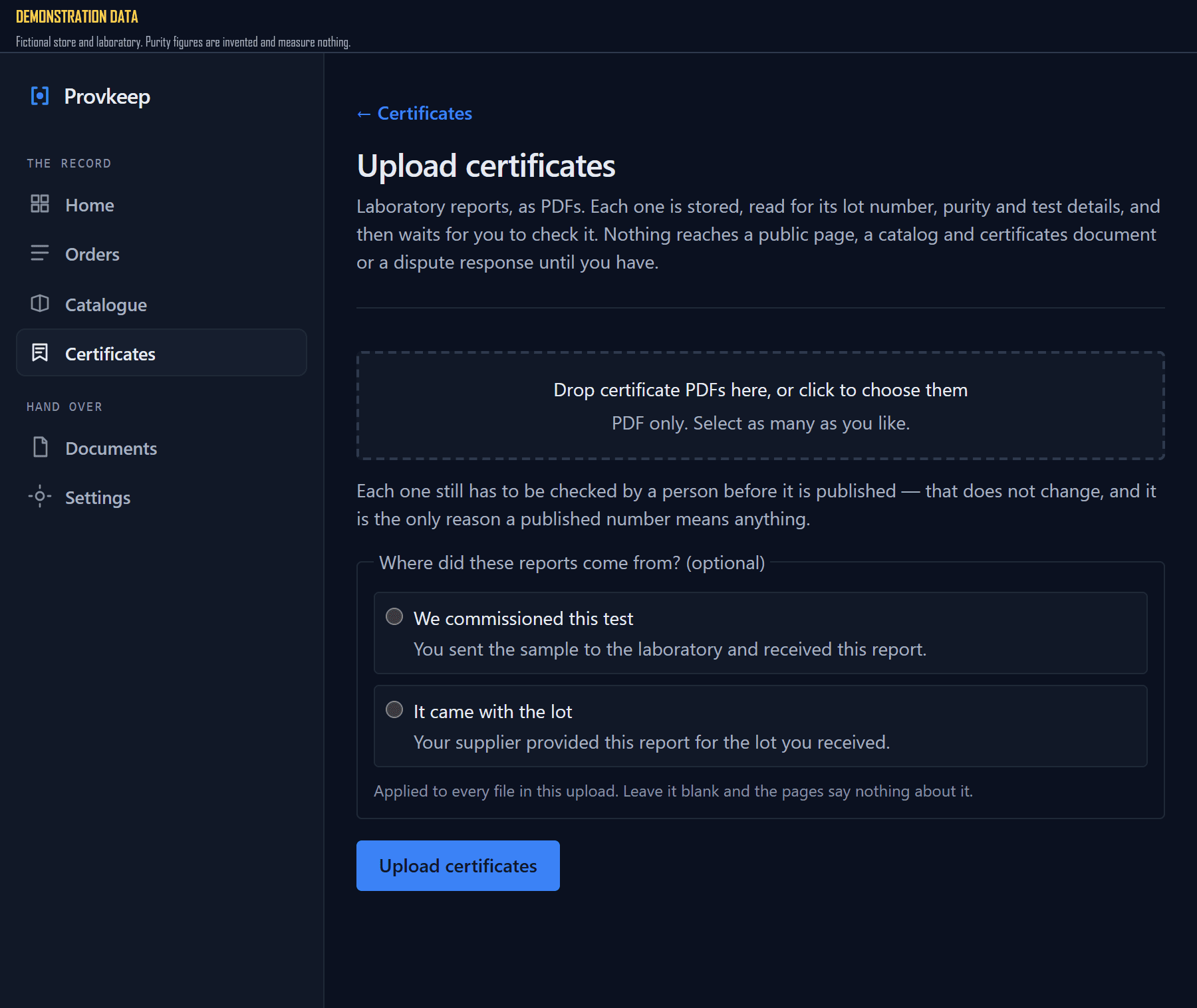Select Certificates label in sidebar
This screenshot has height=1008, width=1197.
110,354
